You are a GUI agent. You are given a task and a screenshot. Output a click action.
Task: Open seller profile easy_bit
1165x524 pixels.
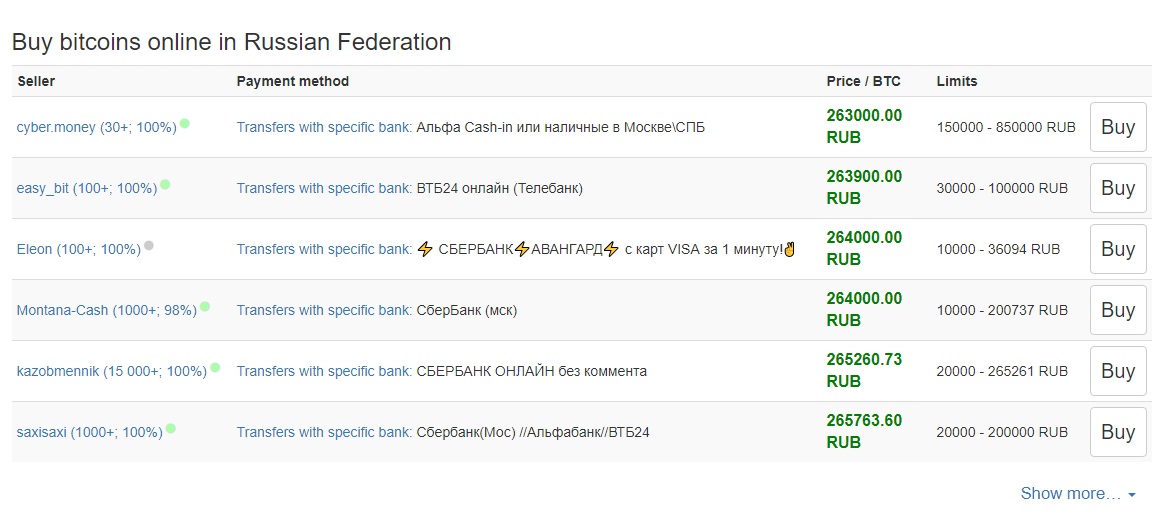pos(86,188)
